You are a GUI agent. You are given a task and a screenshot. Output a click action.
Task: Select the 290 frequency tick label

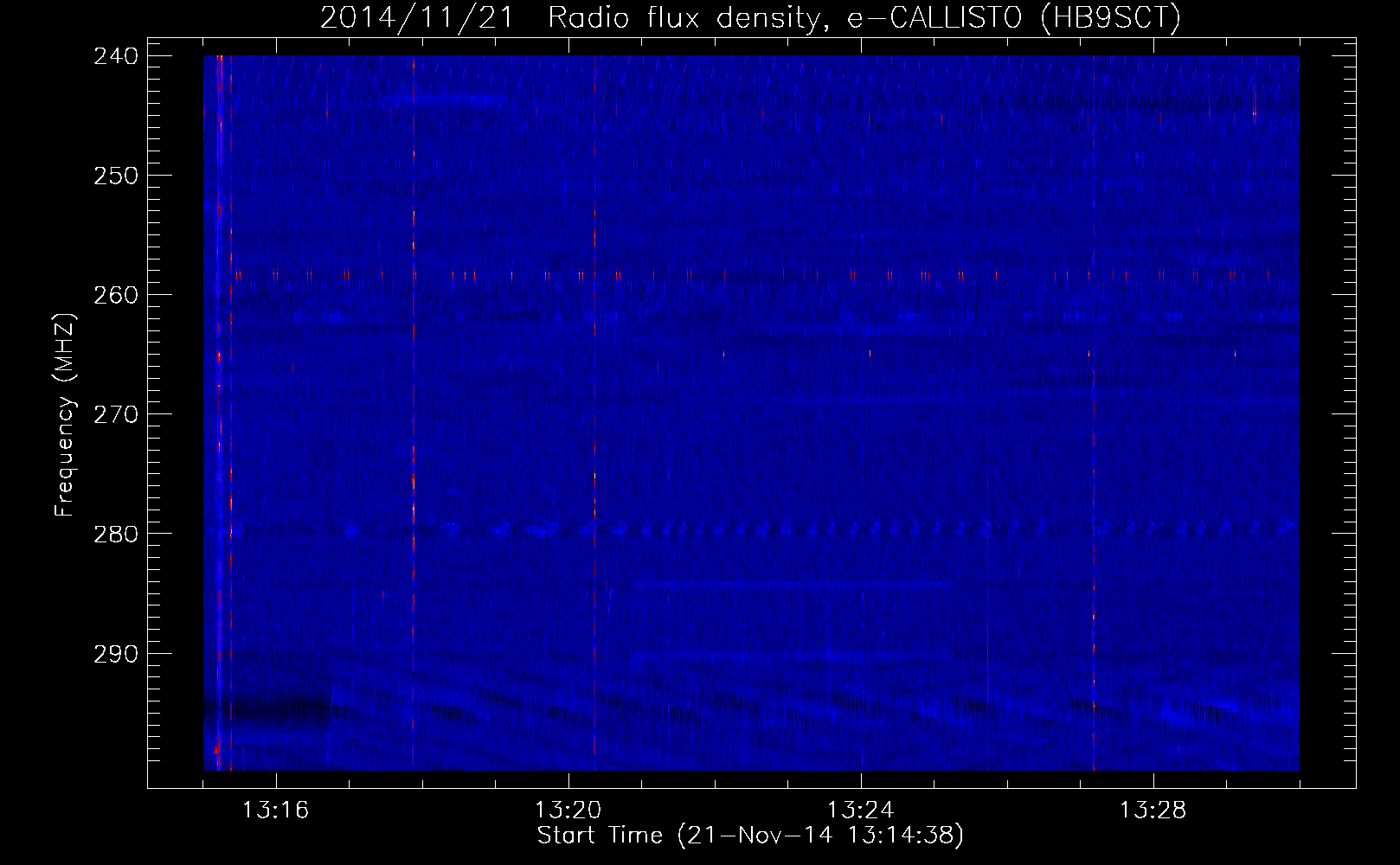(x=116, y=654)
